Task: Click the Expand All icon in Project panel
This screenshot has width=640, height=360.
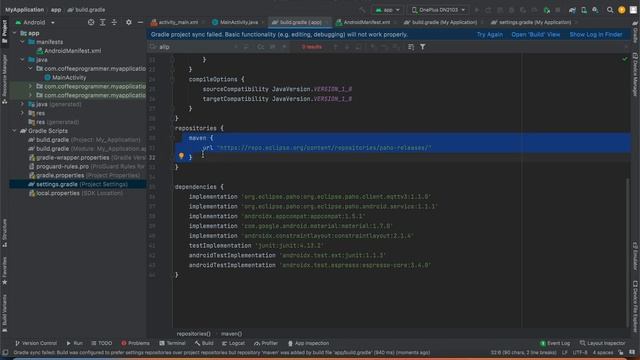Action: pyautogui.click(x=102, y=22)
